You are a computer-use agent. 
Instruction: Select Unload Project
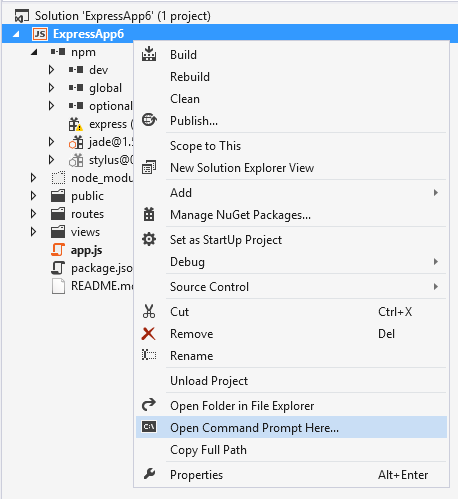point(291,380)
